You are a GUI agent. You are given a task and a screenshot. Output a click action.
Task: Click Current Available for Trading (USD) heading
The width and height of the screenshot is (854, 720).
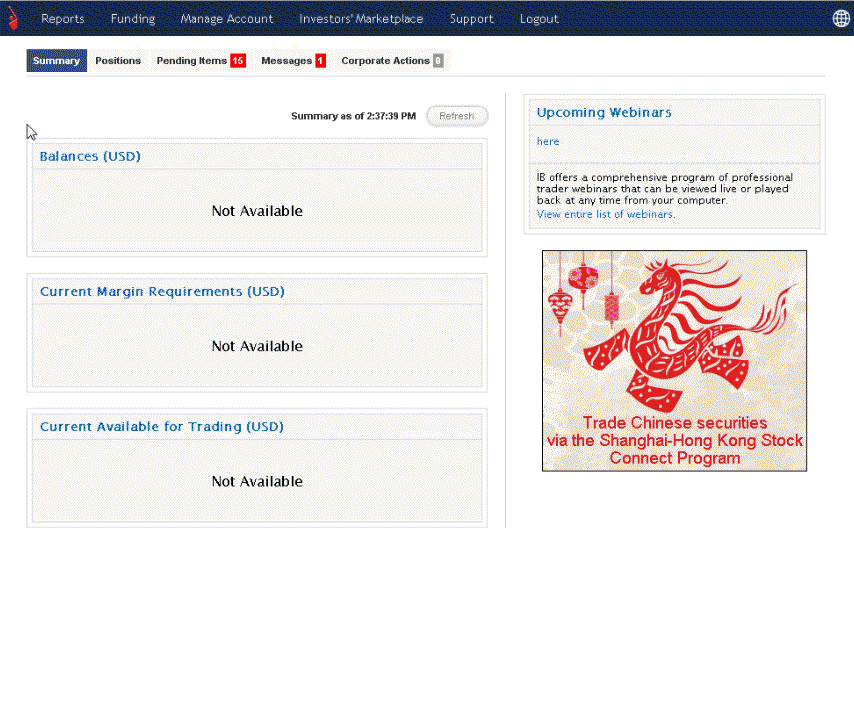162,426
